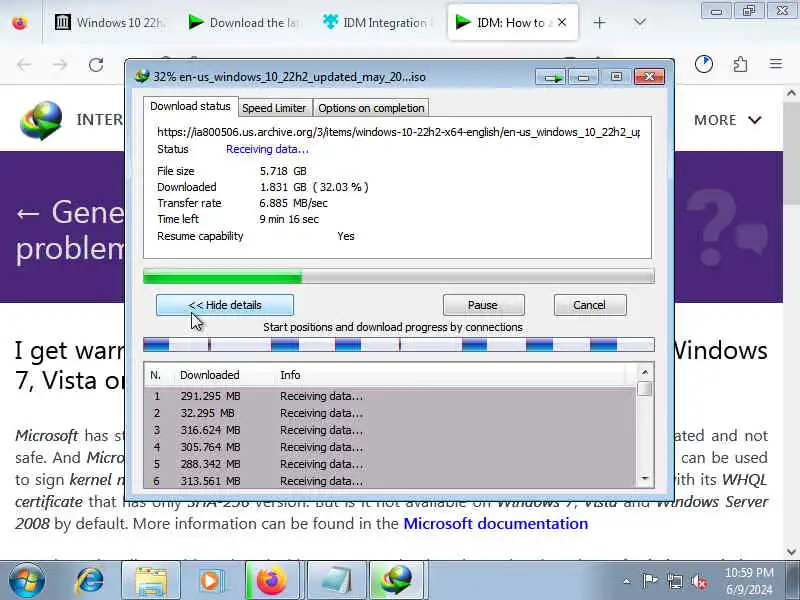
Task: Click the Firefox logo icon in tab bar
Action: pos(20,23)
